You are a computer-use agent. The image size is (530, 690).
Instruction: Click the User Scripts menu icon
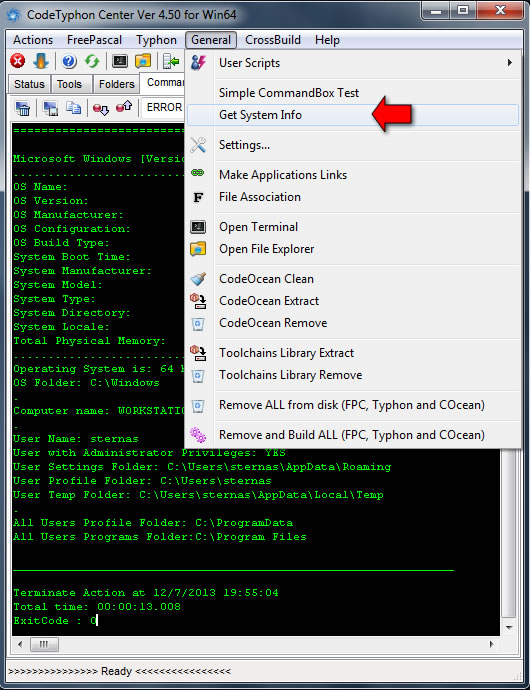199,63
